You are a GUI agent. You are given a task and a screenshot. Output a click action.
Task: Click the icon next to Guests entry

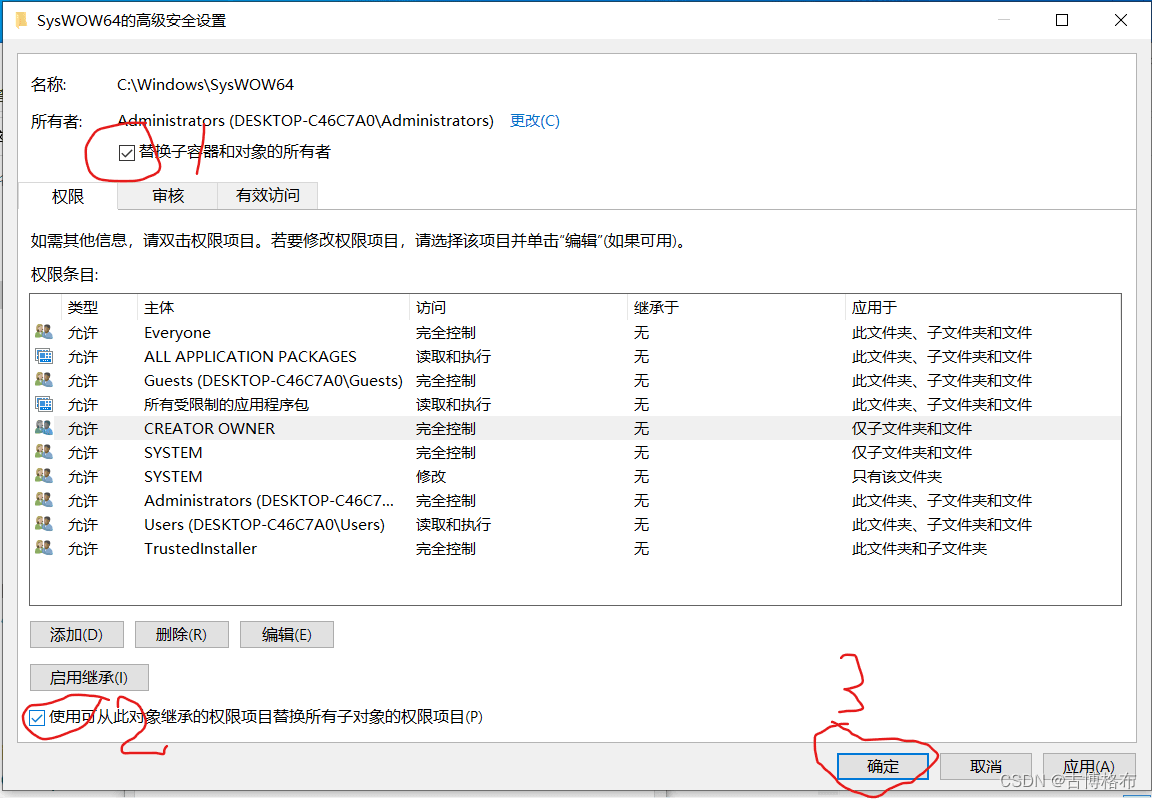pos(43,380)
